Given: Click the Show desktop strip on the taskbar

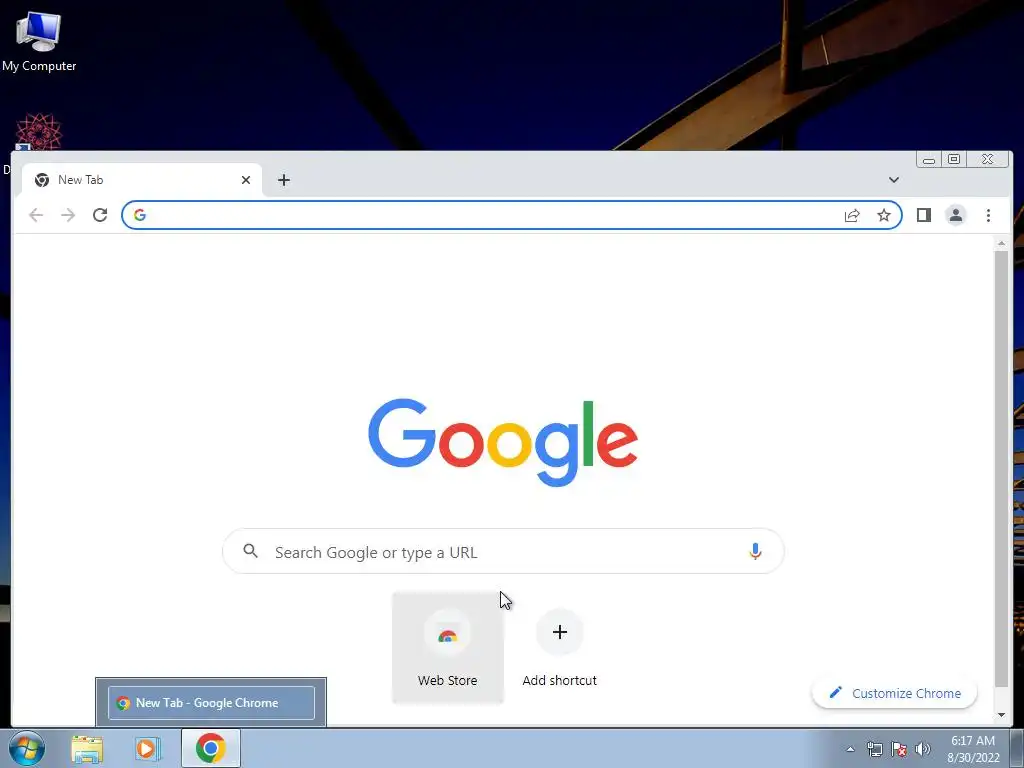Looking at the screenshot, I should pyautogui.click(x=1017, y=748).
